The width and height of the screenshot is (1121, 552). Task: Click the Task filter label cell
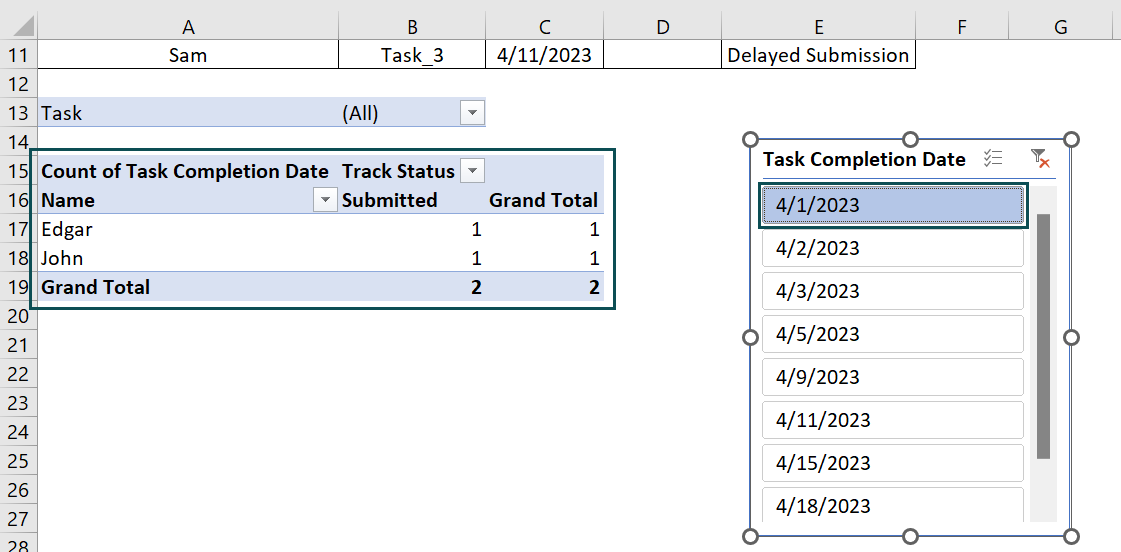point(188,113)
